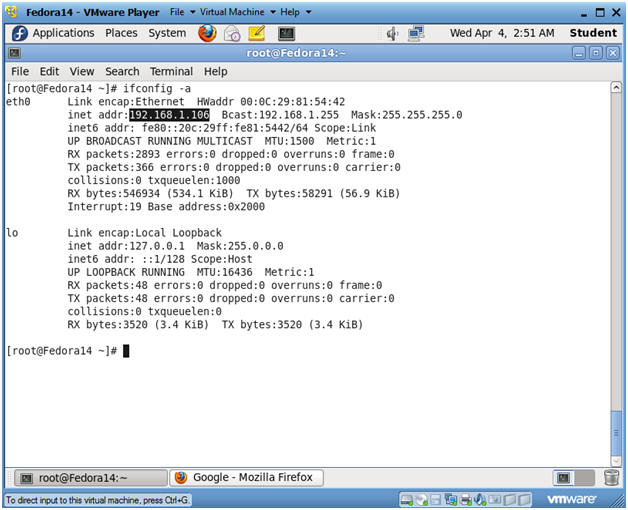Open the terminal Search menu
The width and height of the screenshot is (628, 510).
pos(122,71)
